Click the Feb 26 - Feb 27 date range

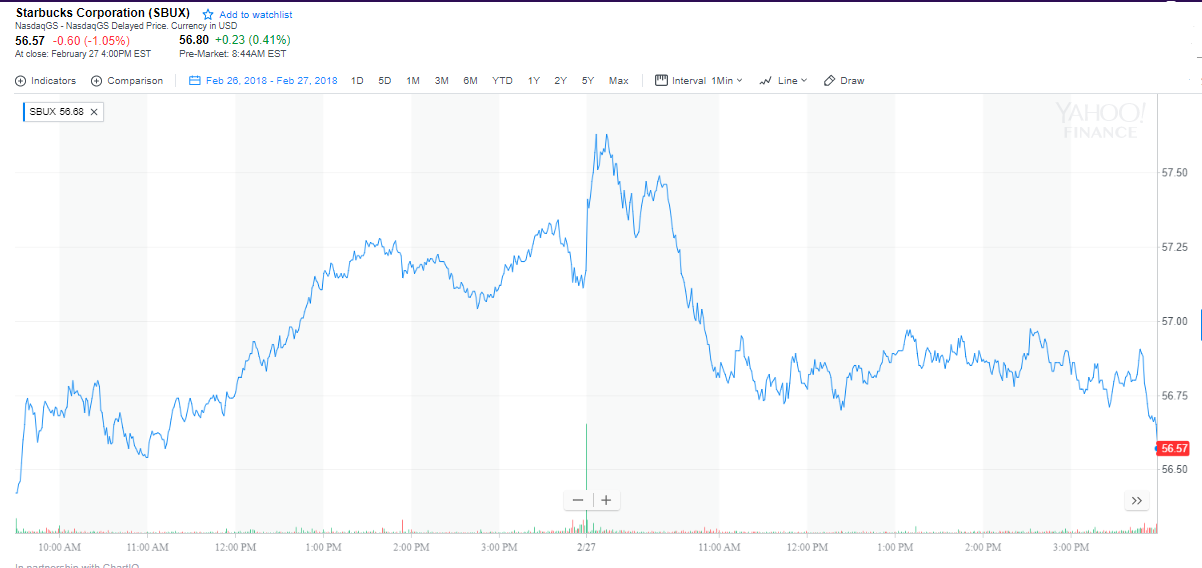pyautogui.click(x=271, y=81)
